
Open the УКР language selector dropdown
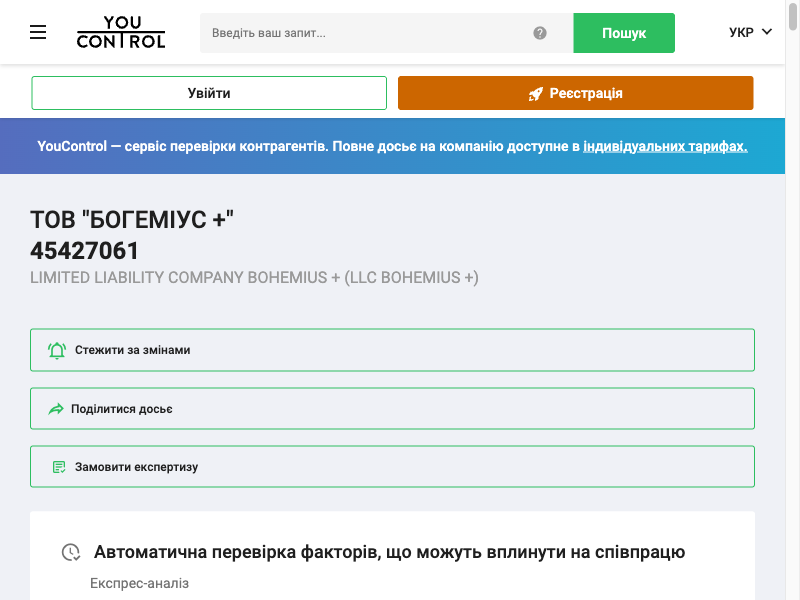click(x=750, y=31)
